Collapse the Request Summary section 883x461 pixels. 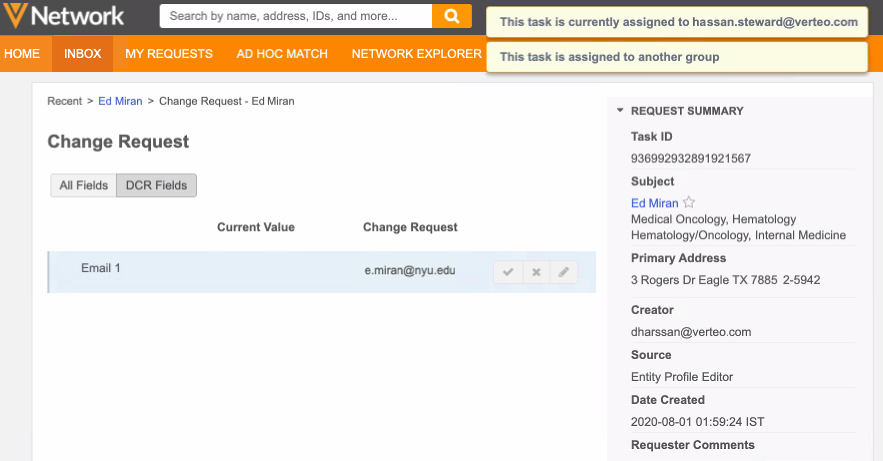point(620,111)
